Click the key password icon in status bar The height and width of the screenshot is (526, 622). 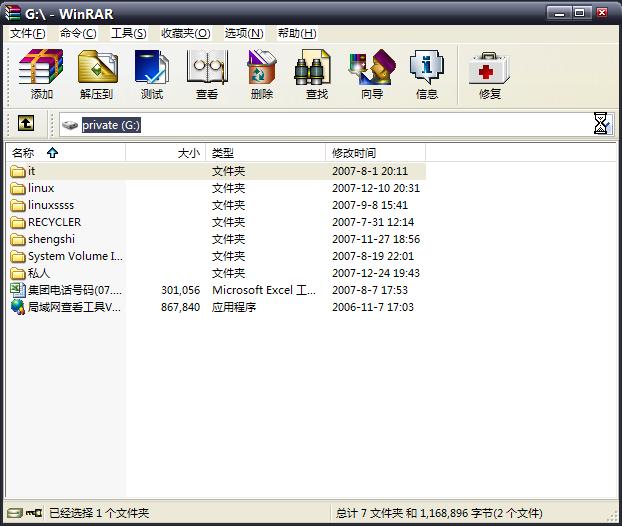[x=34, y=513]
